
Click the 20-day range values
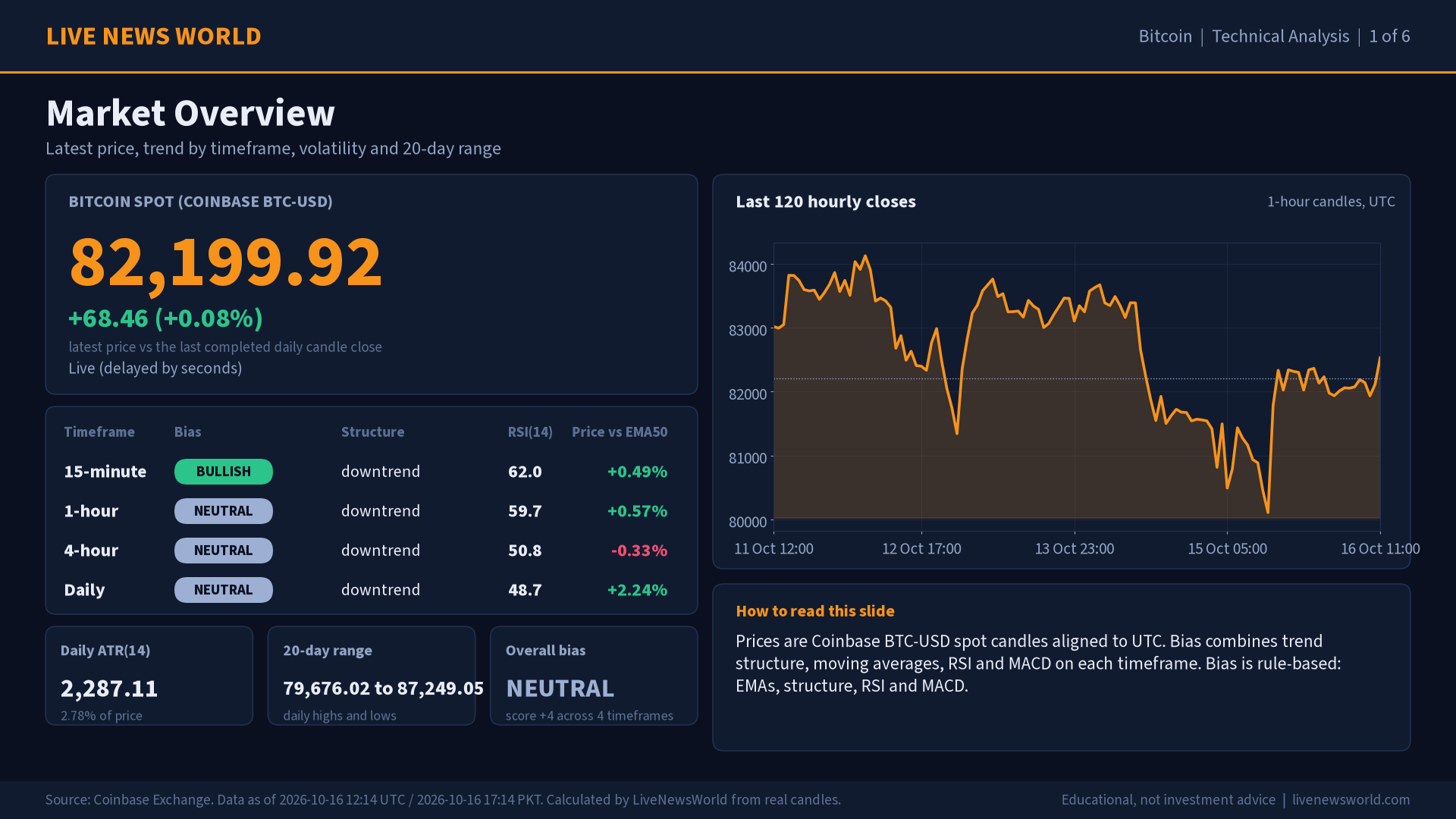tap(383, 689)
